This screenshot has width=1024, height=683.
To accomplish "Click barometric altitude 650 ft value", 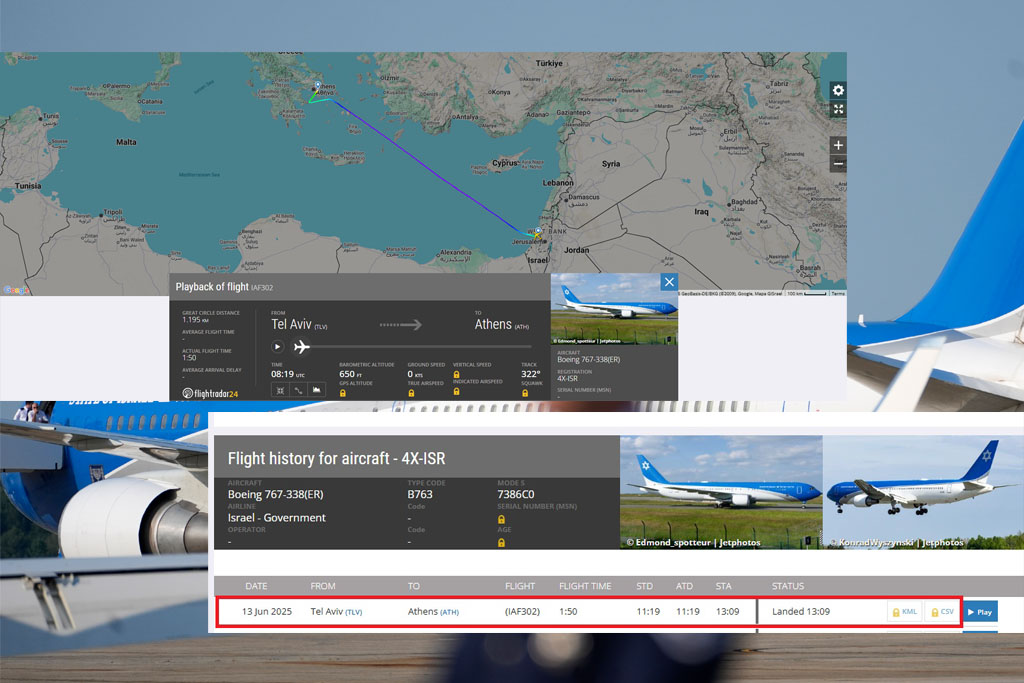I will (x=350, y=374).
